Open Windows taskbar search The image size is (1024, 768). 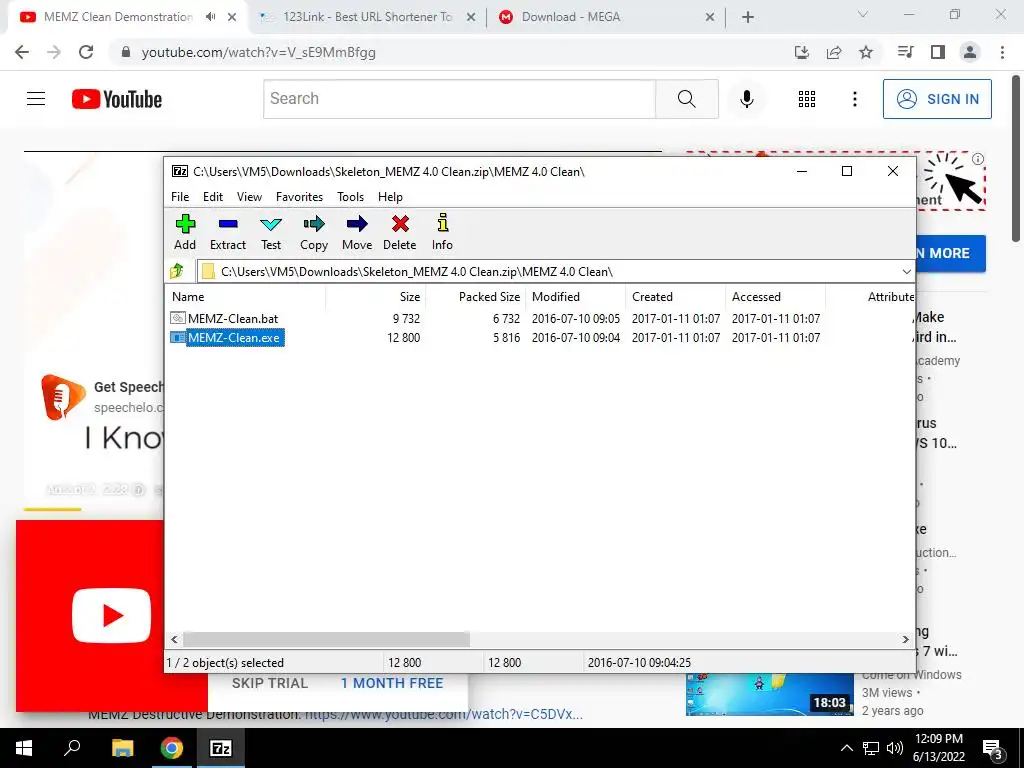pos(72,748)
